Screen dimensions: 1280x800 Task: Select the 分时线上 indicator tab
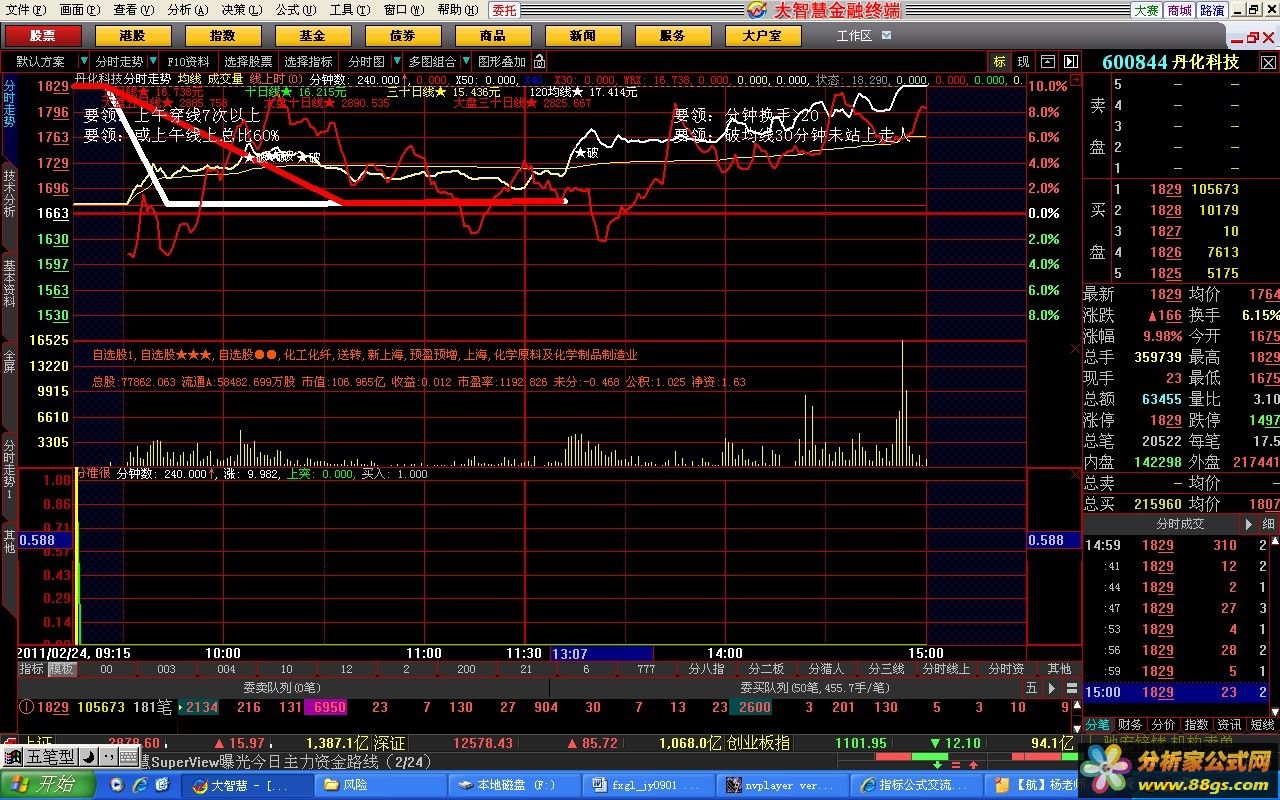coord(946,669)
